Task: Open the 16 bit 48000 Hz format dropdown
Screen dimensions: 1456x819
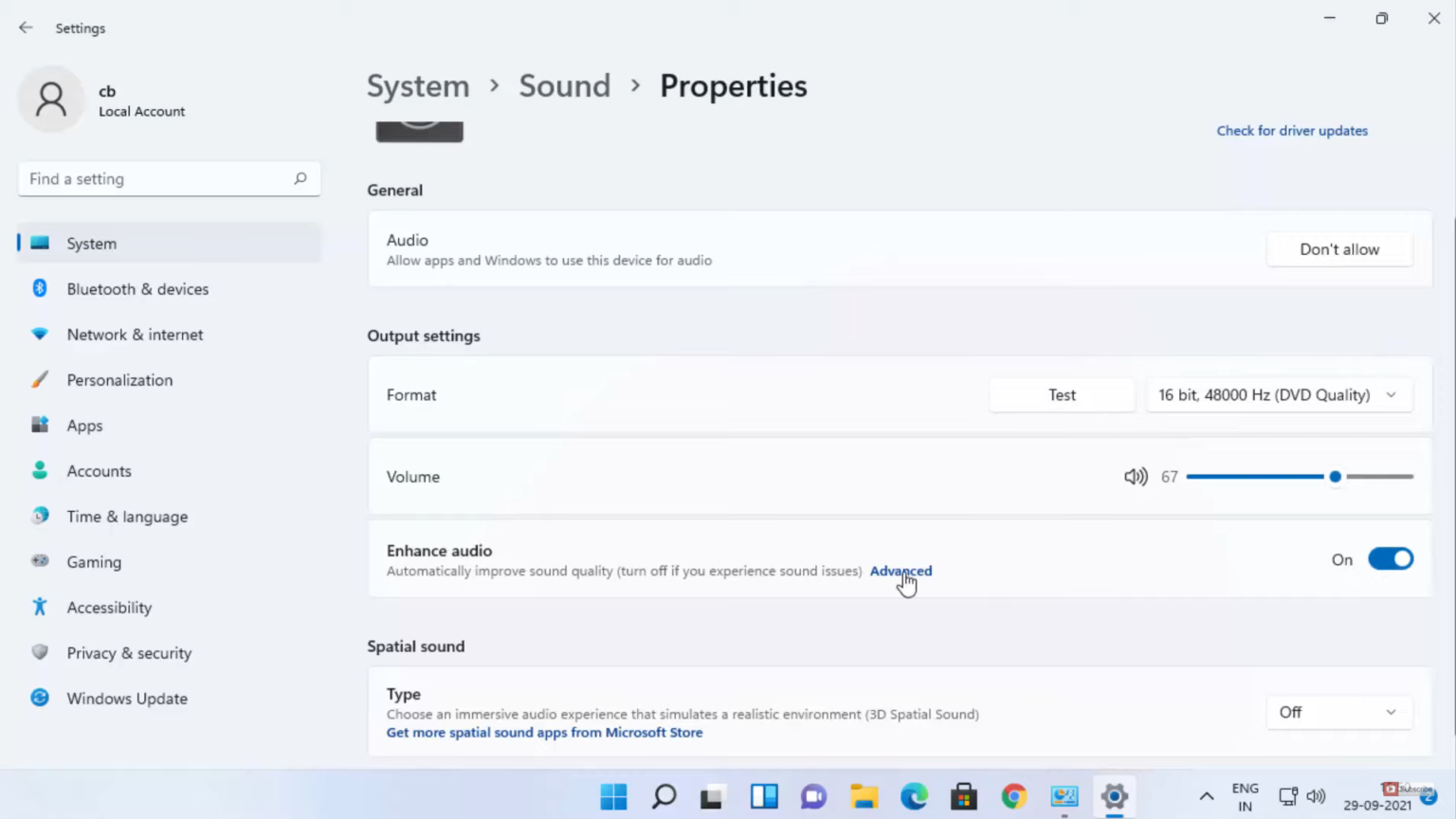Action: pyautogui.click(x=1279, y=394)
